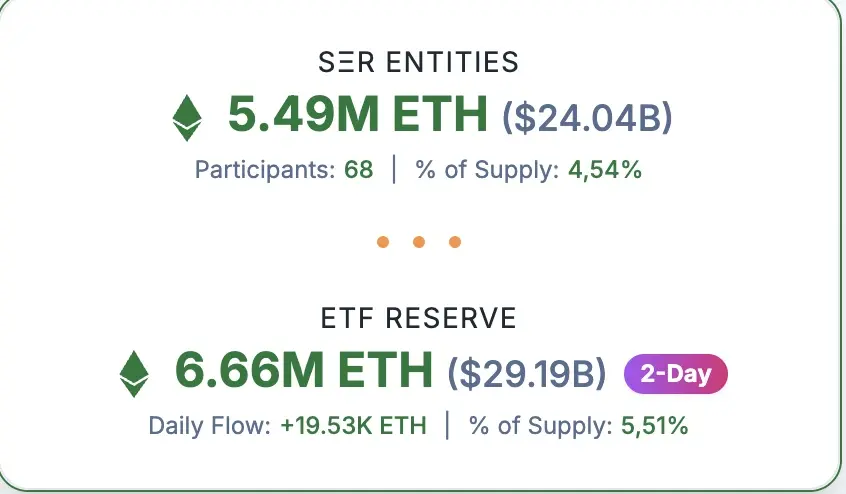Click the 6.66M ETH total
Viewport: 846px width, 494px height.
(x=304, y=372)
